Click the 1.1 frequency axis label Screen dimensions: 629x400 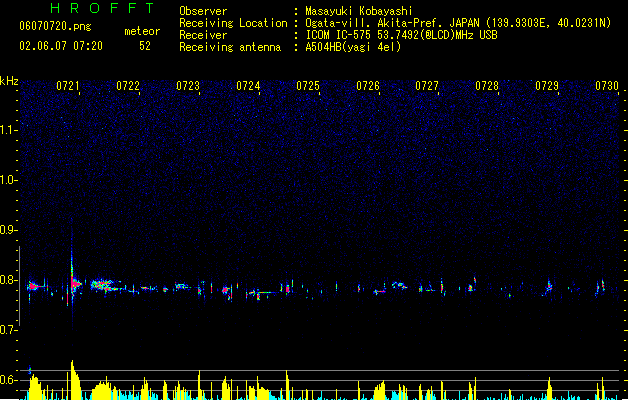point(7,130)
